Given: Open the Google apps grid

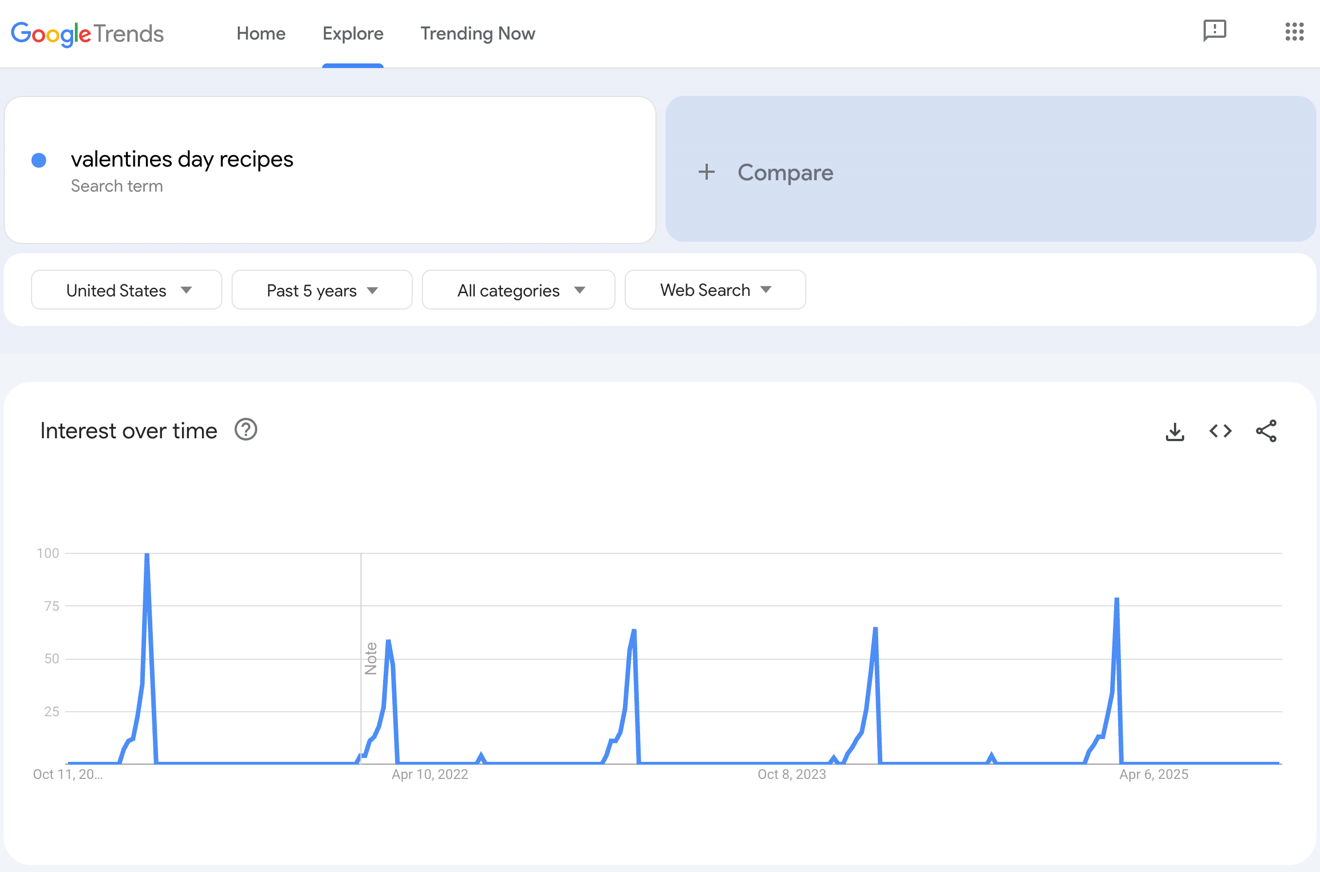Looking at the screenshot, I should coord(1294,31).
